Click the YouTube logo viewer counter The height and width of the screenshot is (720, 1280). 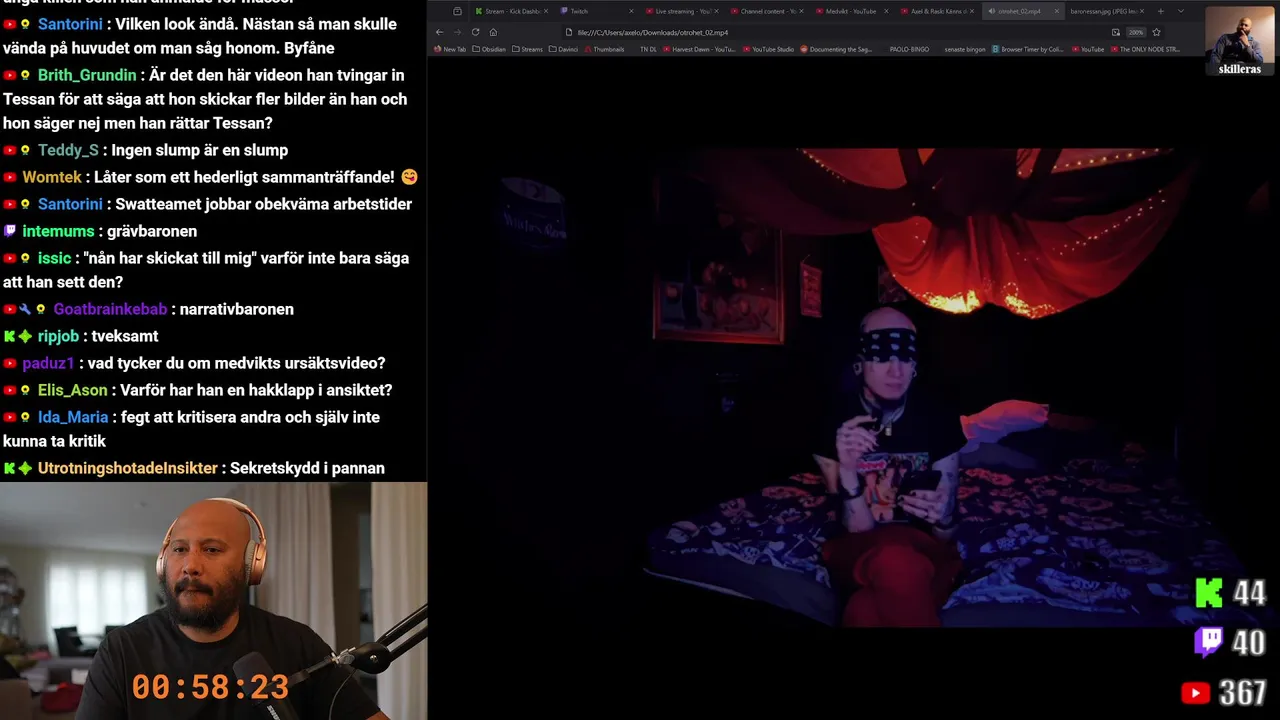click(1225, 692)
